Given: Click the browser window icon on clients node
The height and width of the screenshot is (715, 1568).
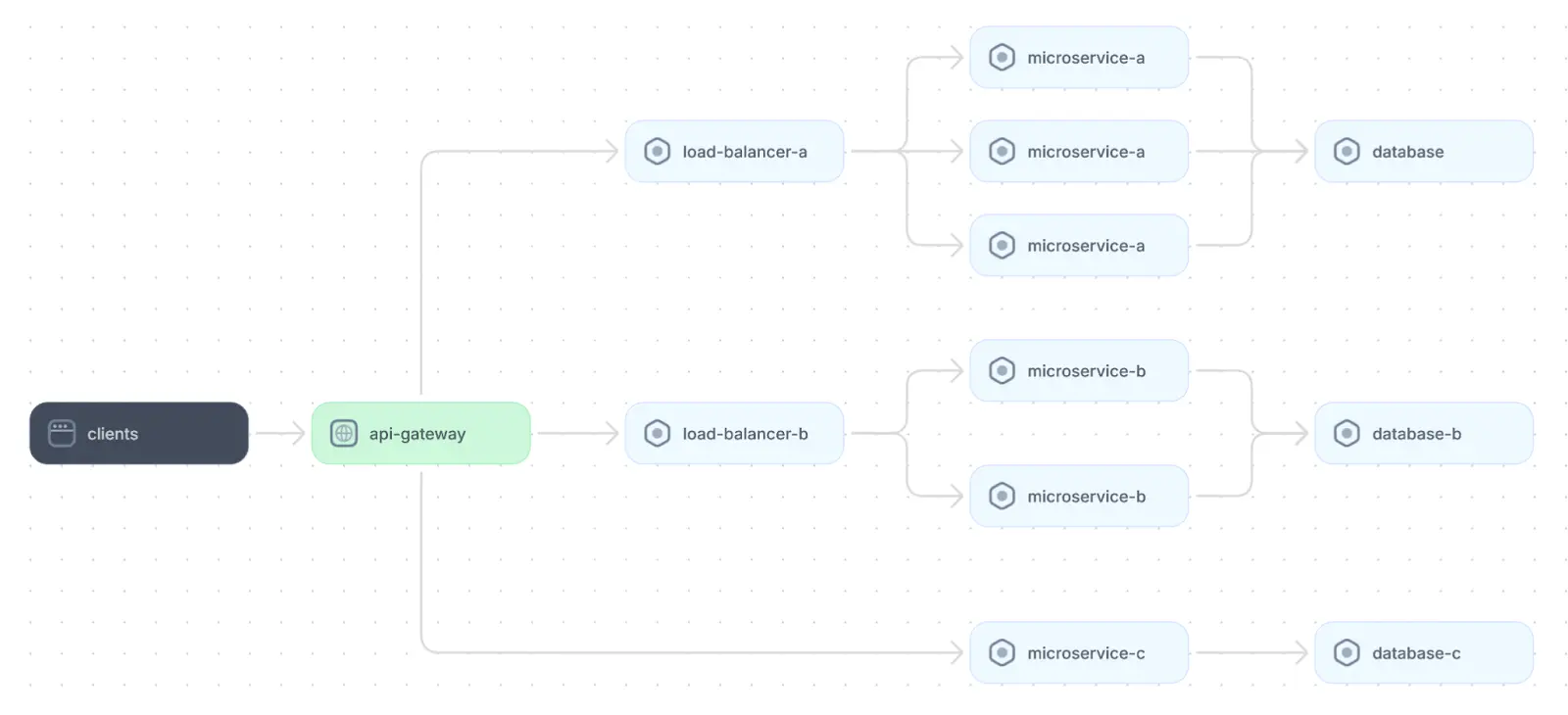Looking at the screenshot, I should pyautogui.click(x=62, y=433).
